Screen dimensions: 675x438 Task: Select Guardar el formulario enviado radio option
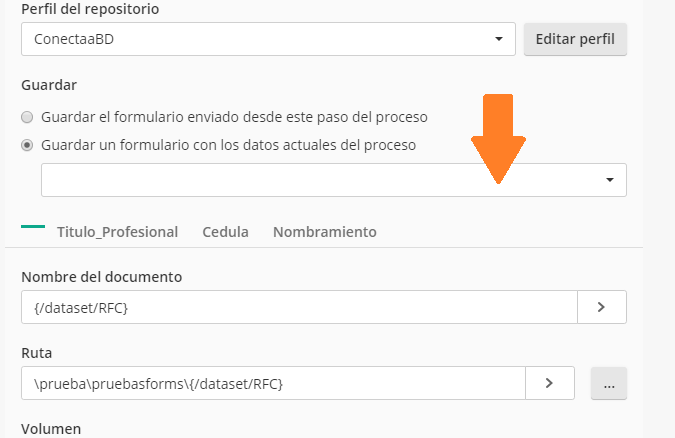pos(27,117)
